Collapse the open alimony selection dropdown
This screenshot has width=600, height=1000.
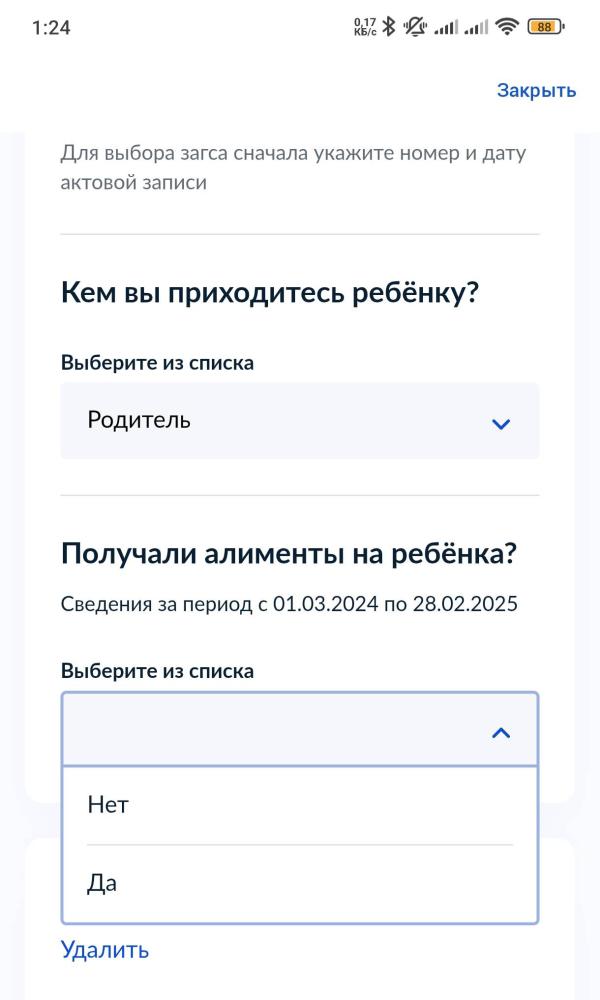pos(502,730)
